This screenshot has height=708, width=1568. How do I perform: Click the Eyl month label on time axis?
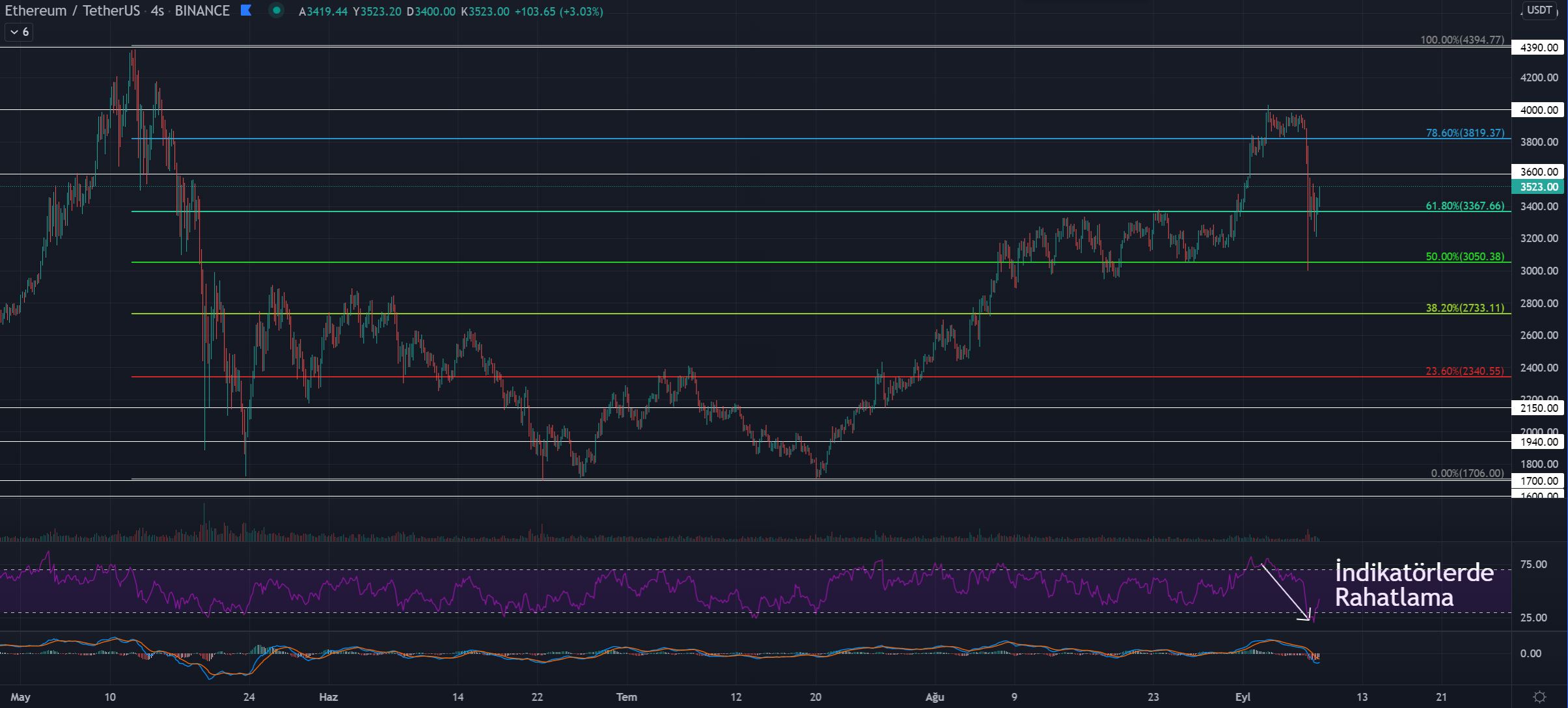(x=1243, y=697)
